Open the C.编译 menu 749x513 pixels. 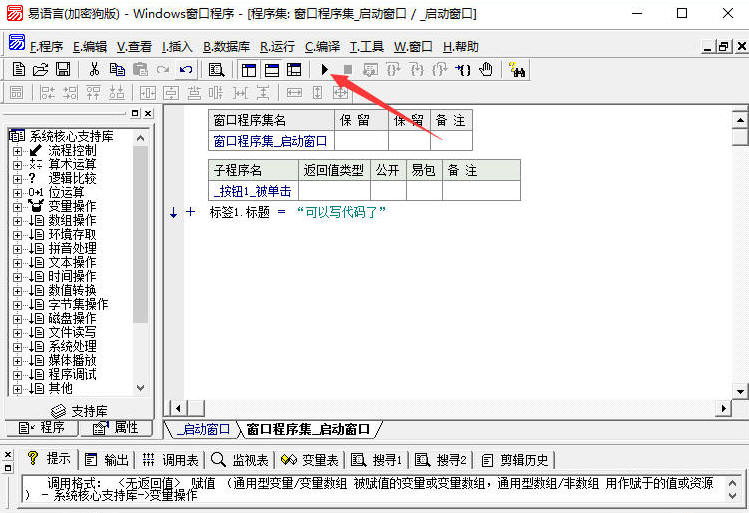tap(322, 46)
